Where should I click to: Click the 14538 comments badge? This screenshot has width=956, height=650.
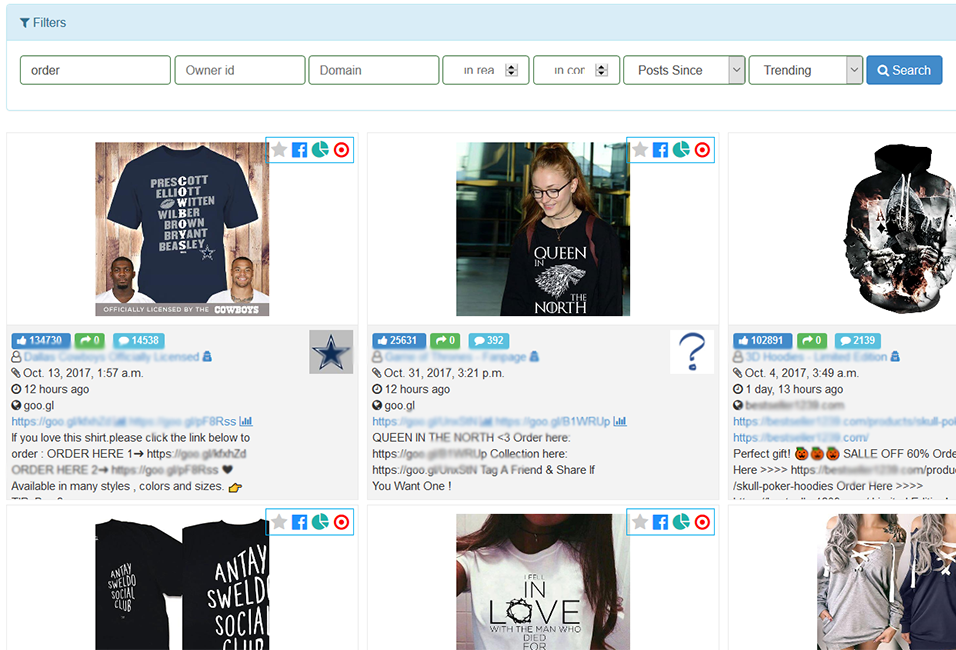(x=138, y=340)
